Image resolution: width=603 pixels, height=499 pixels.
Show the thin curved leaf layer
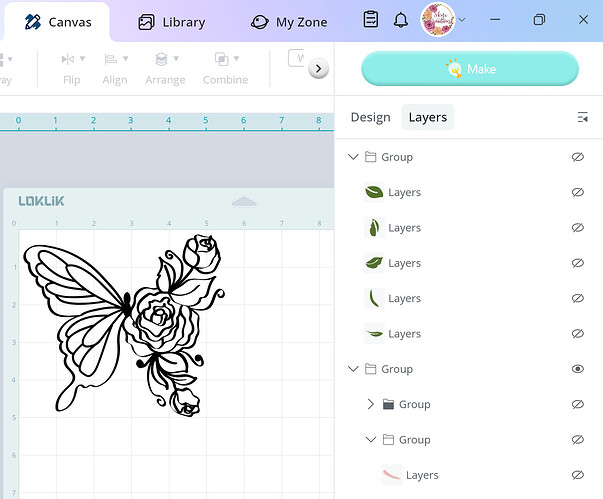click(x=578, y=298)
